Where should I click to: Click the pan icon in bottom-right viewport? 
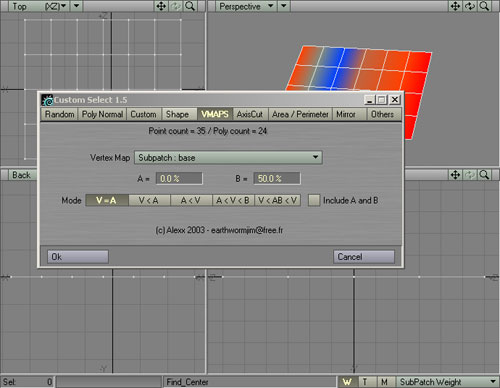tap(455, 175)
